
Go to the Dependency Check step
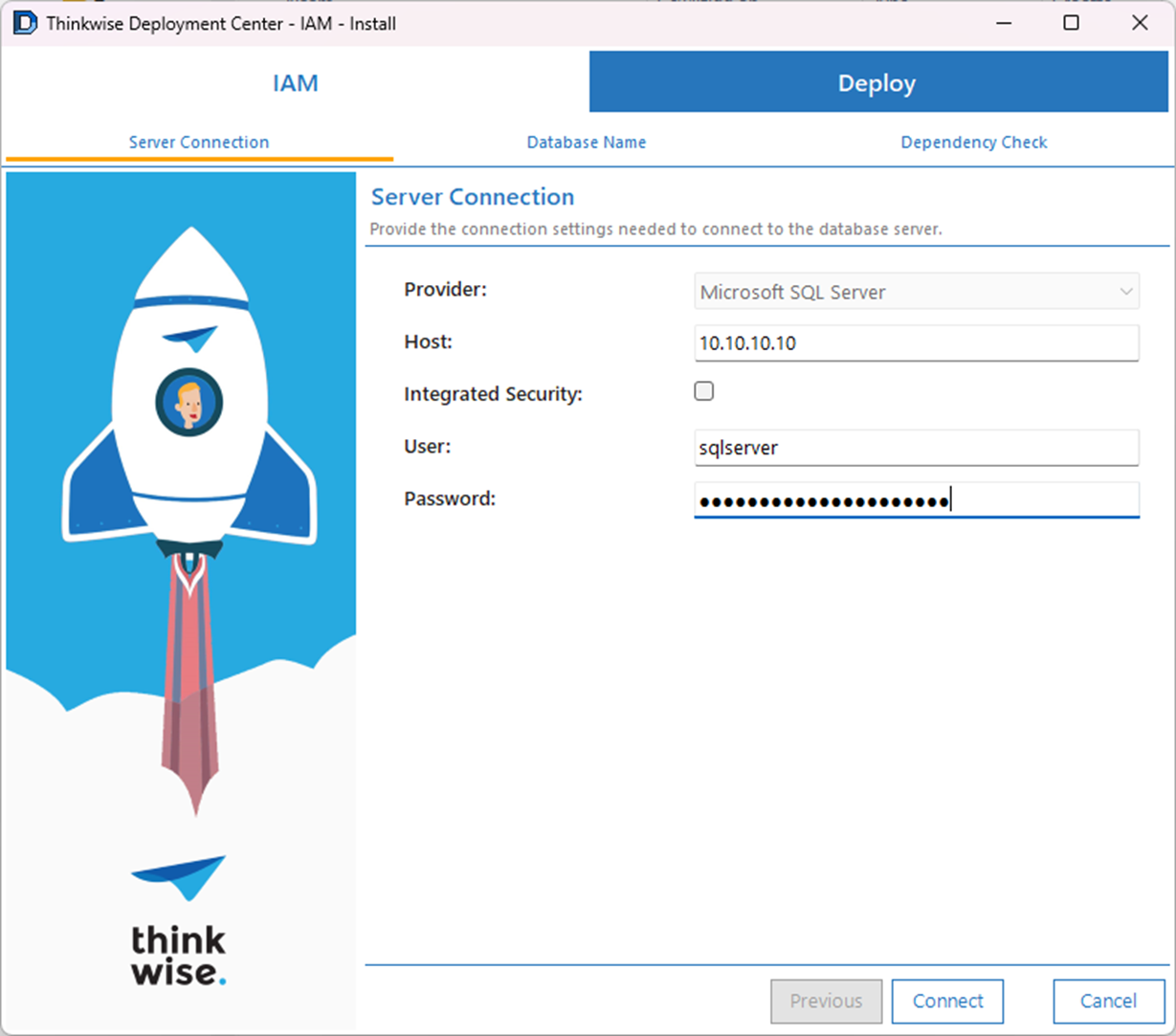[974, 143]
